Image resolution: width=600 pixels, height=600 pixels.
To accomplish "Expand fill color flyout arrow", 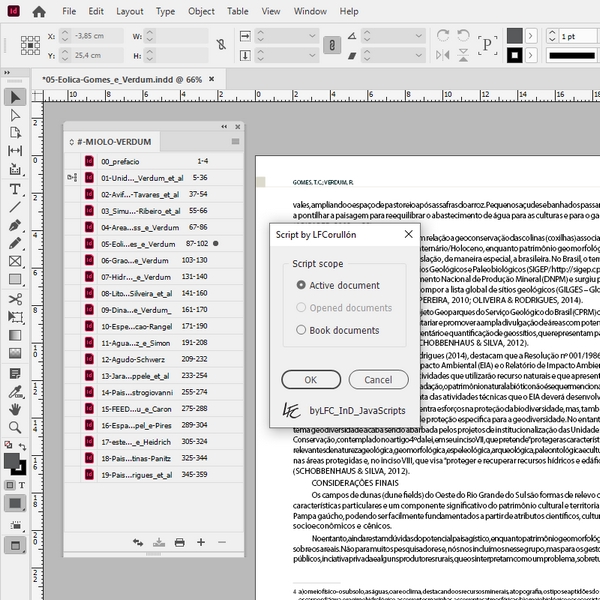I will 531,36.
